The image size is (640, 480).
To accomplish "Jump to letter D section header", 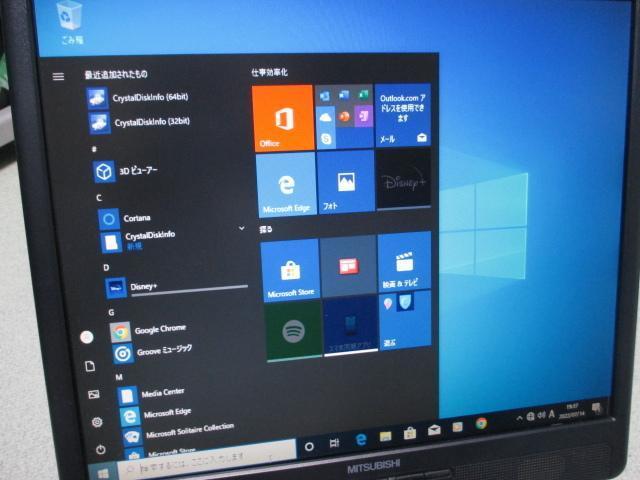I will click(106, 268).
